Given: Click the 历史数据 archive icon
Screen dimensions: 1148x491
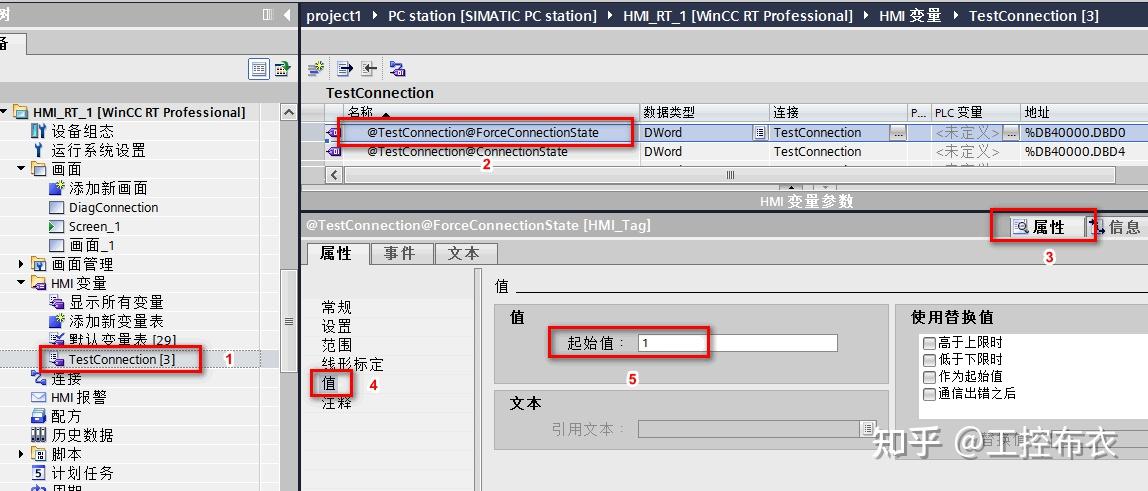Looking at the screenshot, I should (x=39, y=435).
